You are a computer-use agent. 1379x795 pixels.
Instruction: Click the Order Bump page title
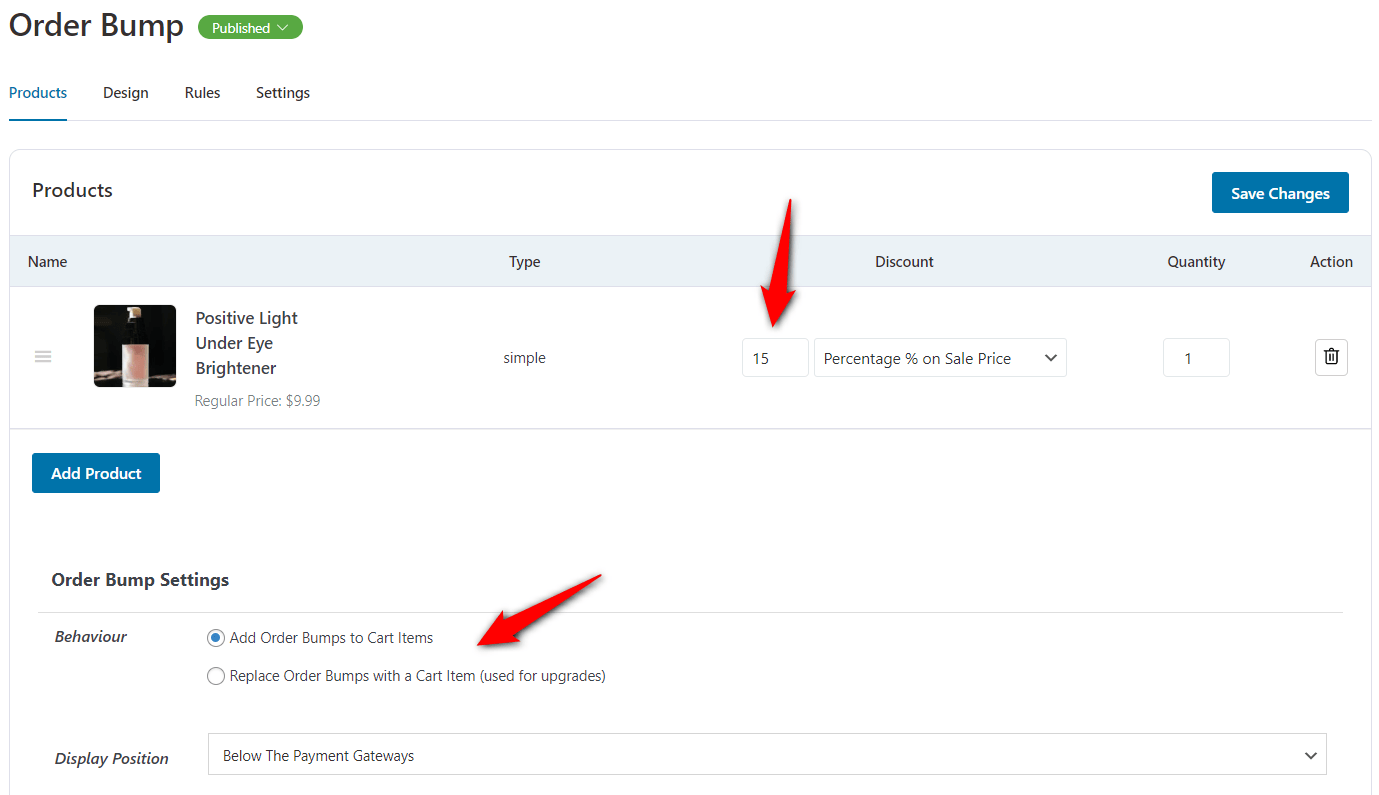point(96,27)
